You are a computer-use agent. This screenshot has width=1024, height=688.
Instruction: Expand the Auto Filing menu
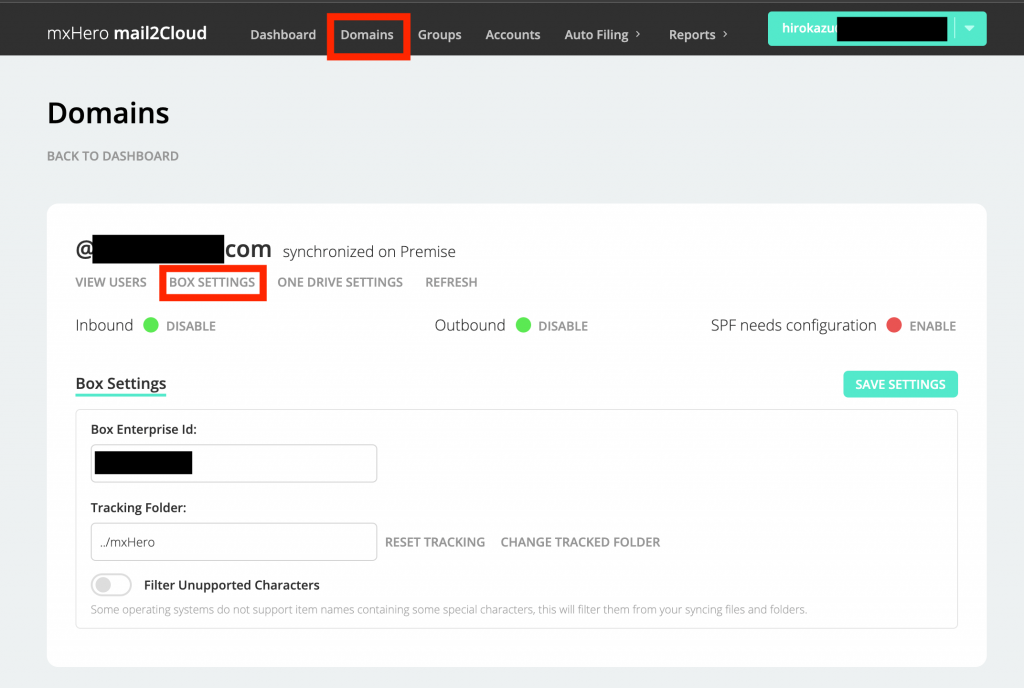pos(602,35)
